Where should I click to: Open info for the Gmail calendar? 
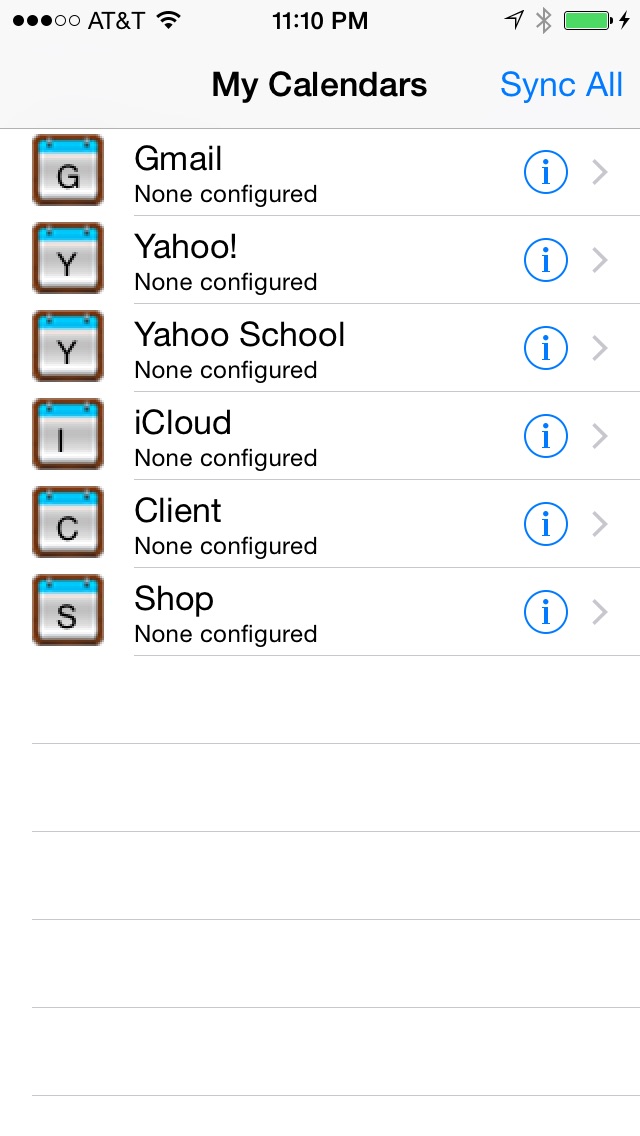coord(545,171)
